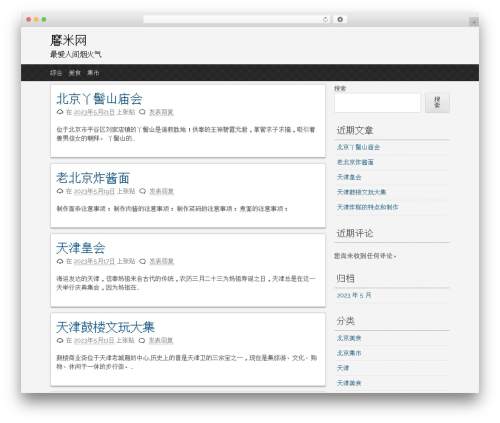Open the post 天津皇会 headline
Screen dimensions: 500x423
click(81, 248)
